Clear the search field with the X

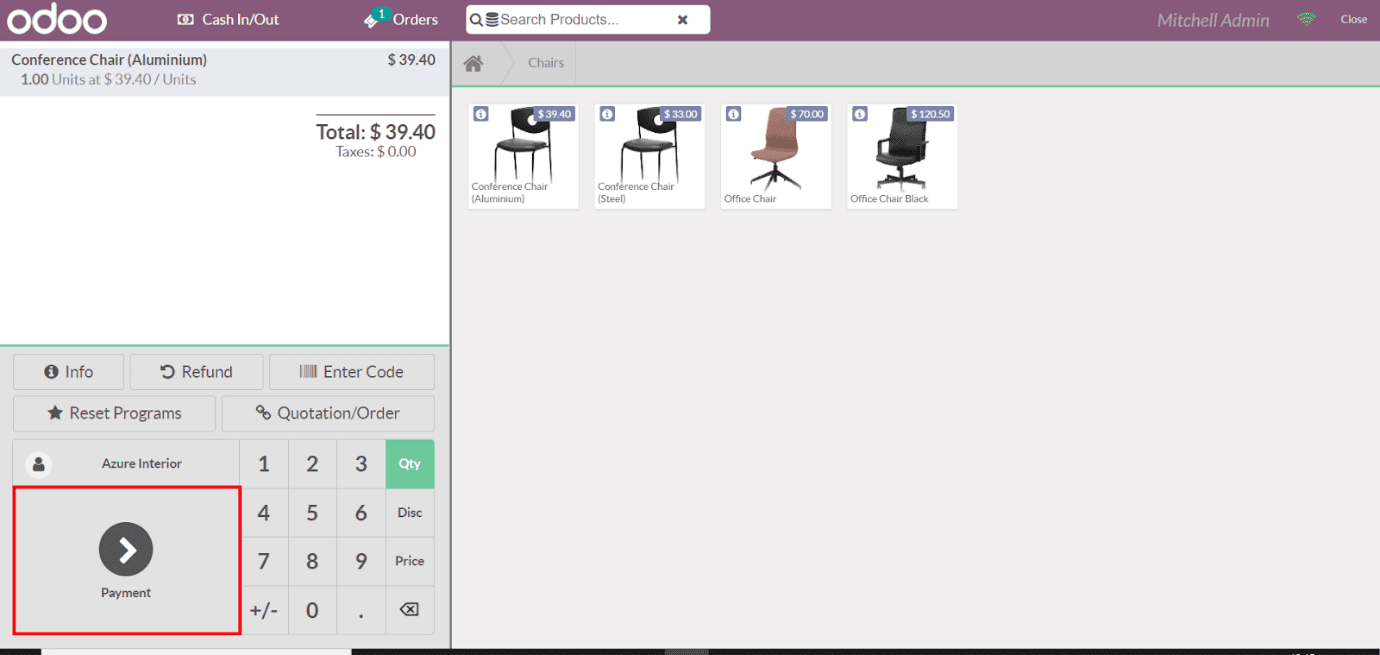point(683,19)
